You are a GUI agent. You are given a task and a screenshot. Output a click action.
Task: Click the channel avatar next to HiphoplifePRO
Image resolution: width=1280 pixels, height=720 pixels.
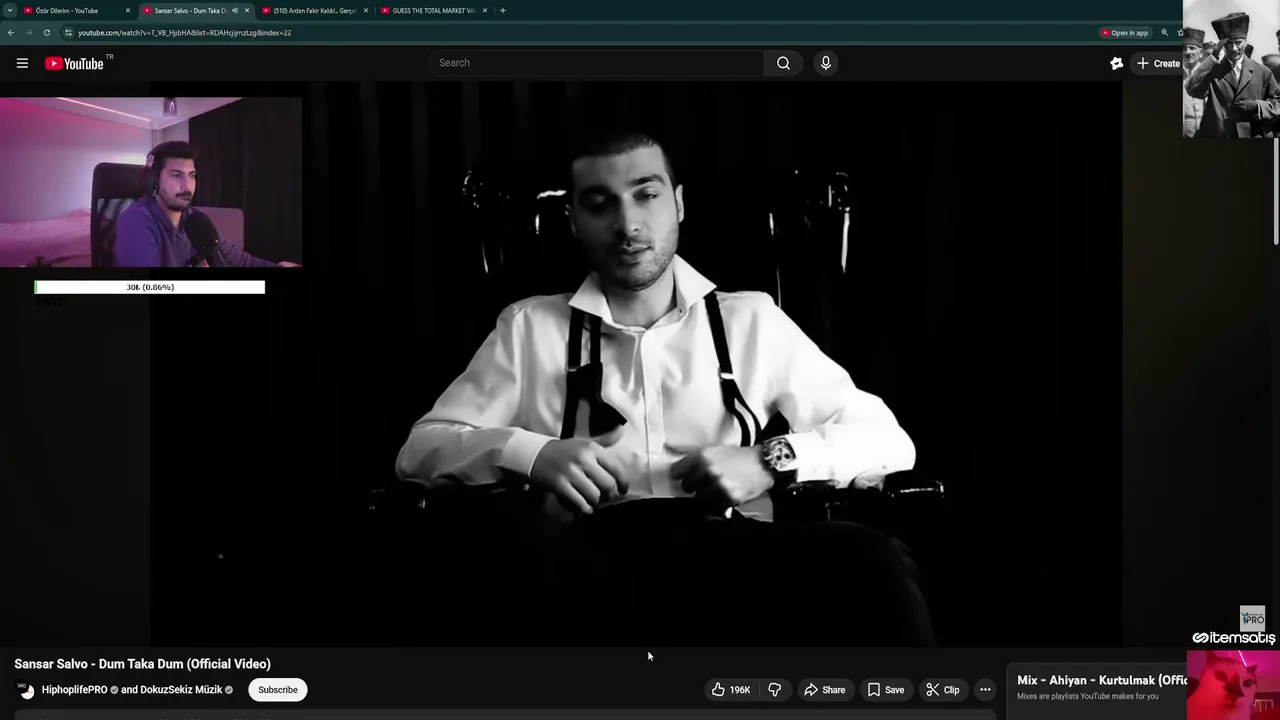pyautogui.click(x=26, y=690)
